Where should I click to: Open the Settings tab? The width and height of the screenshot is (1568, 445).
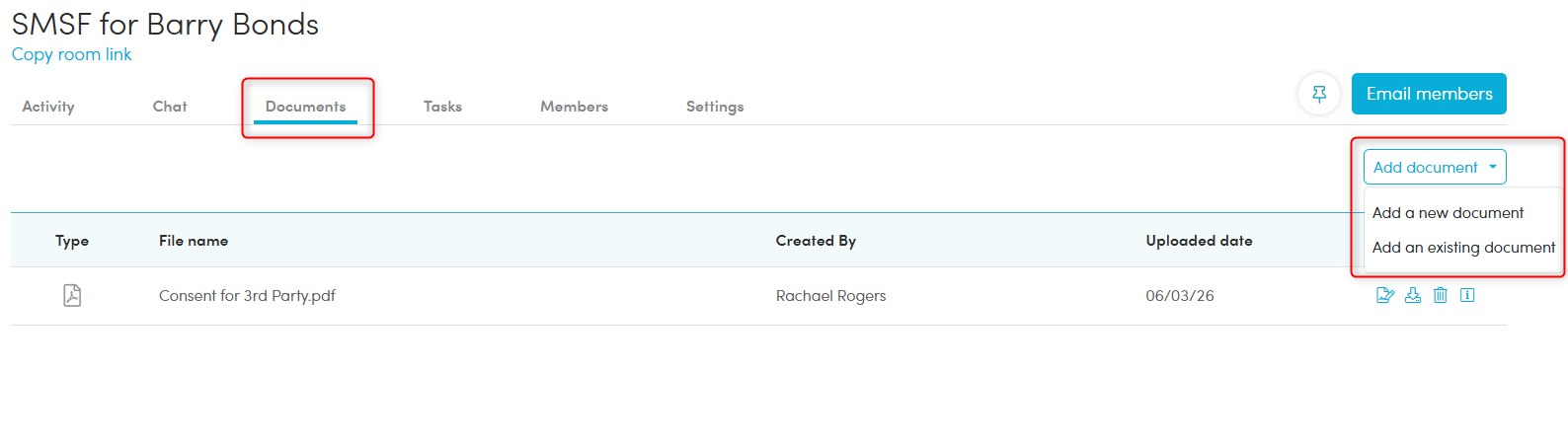(715, 107)
